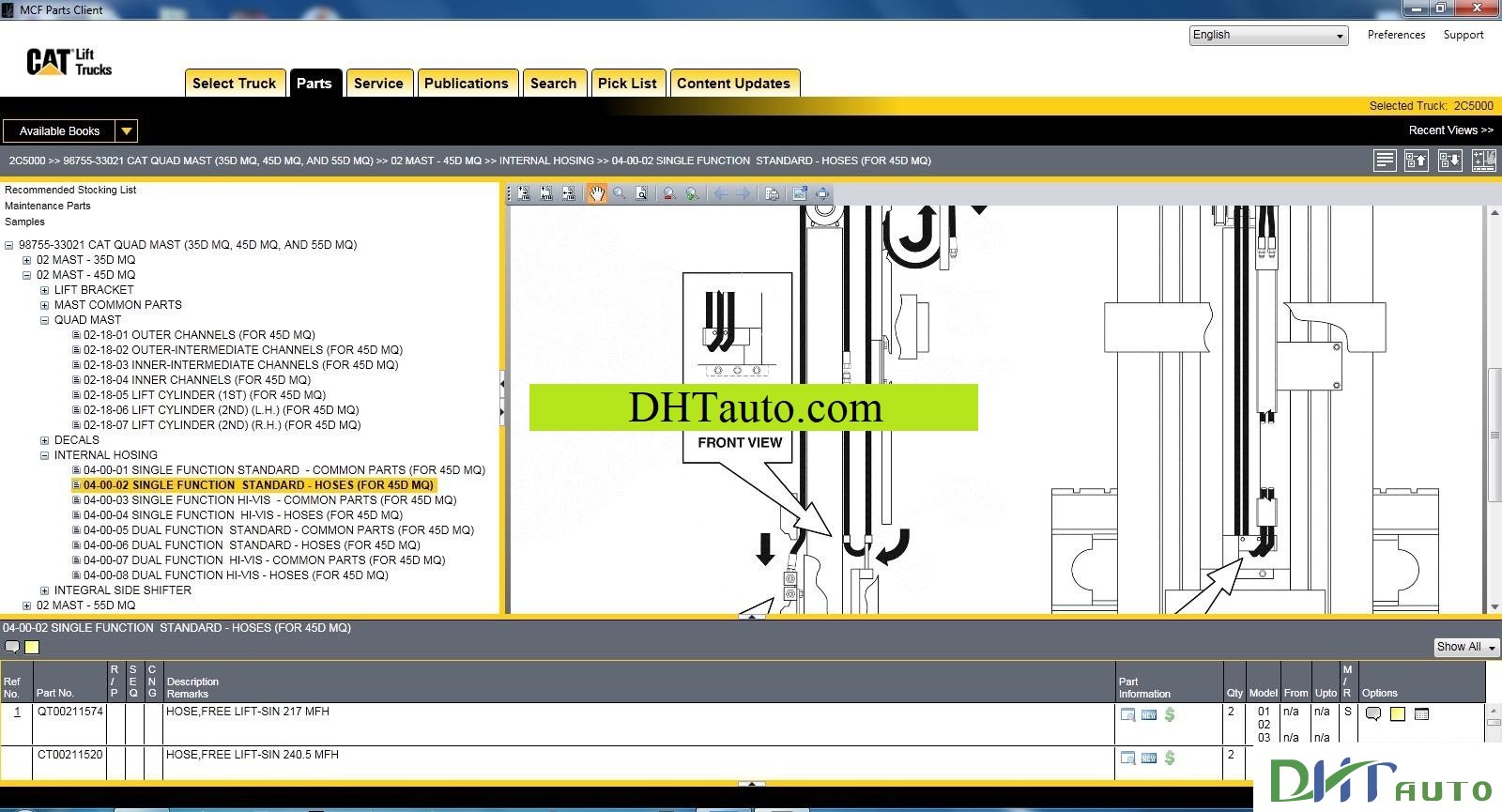Click the second page-layout toolbar icon
Image resolution: width=1502 pixels, height=812 pixels.
pos(546,193)
